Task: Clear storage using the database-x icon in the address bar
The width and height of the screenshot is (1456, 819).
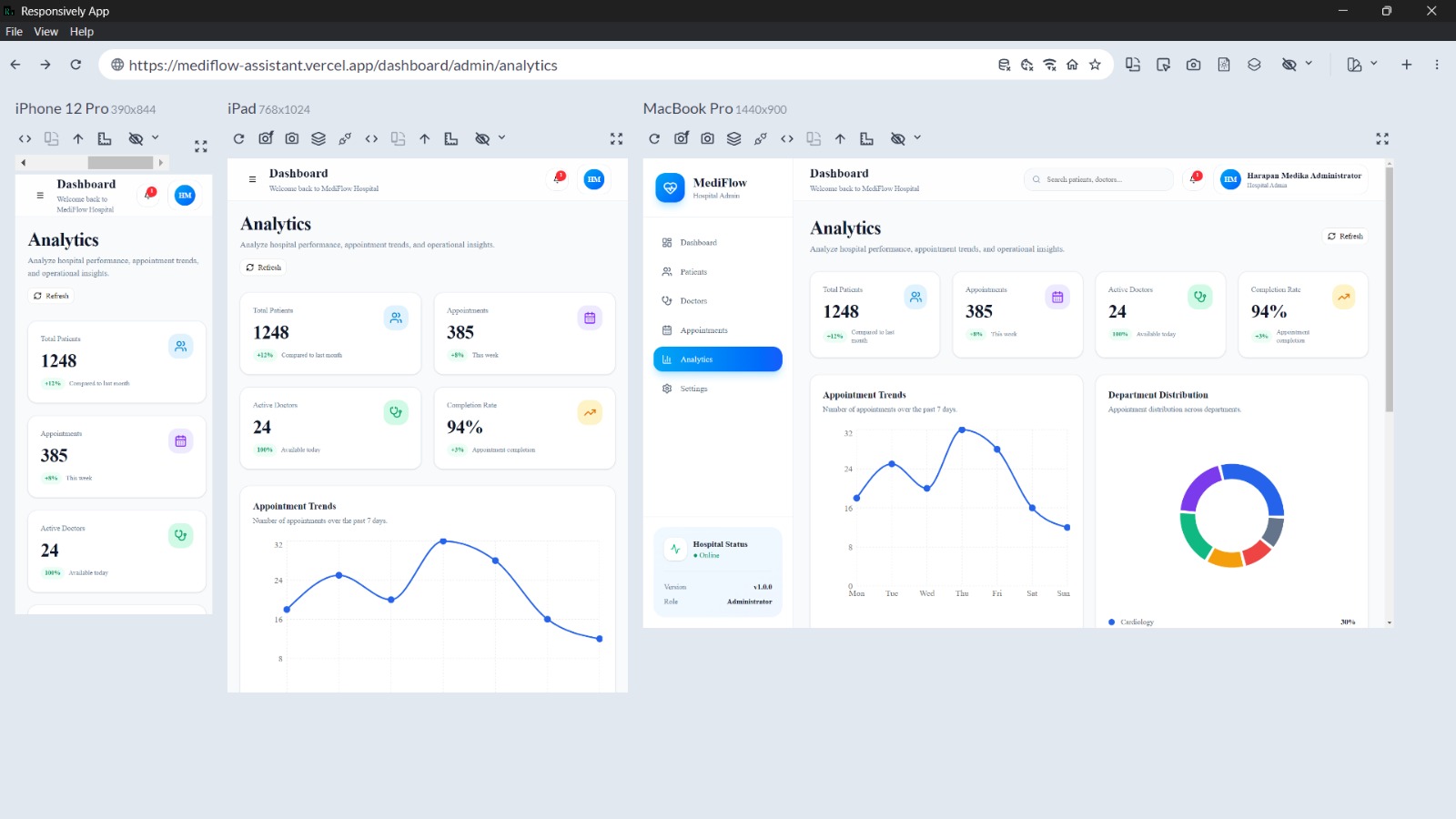Action: tap(1004, 65)
